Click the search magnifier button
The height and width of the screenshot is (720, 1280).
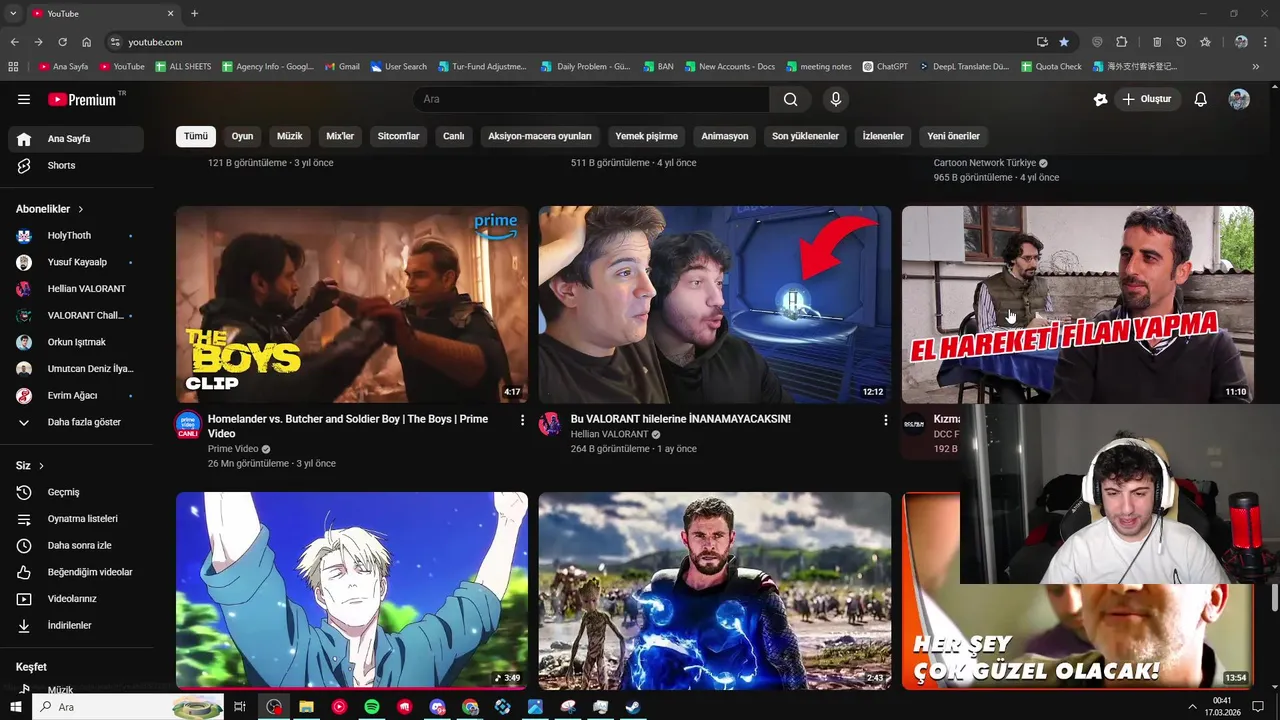click(791, 99)
